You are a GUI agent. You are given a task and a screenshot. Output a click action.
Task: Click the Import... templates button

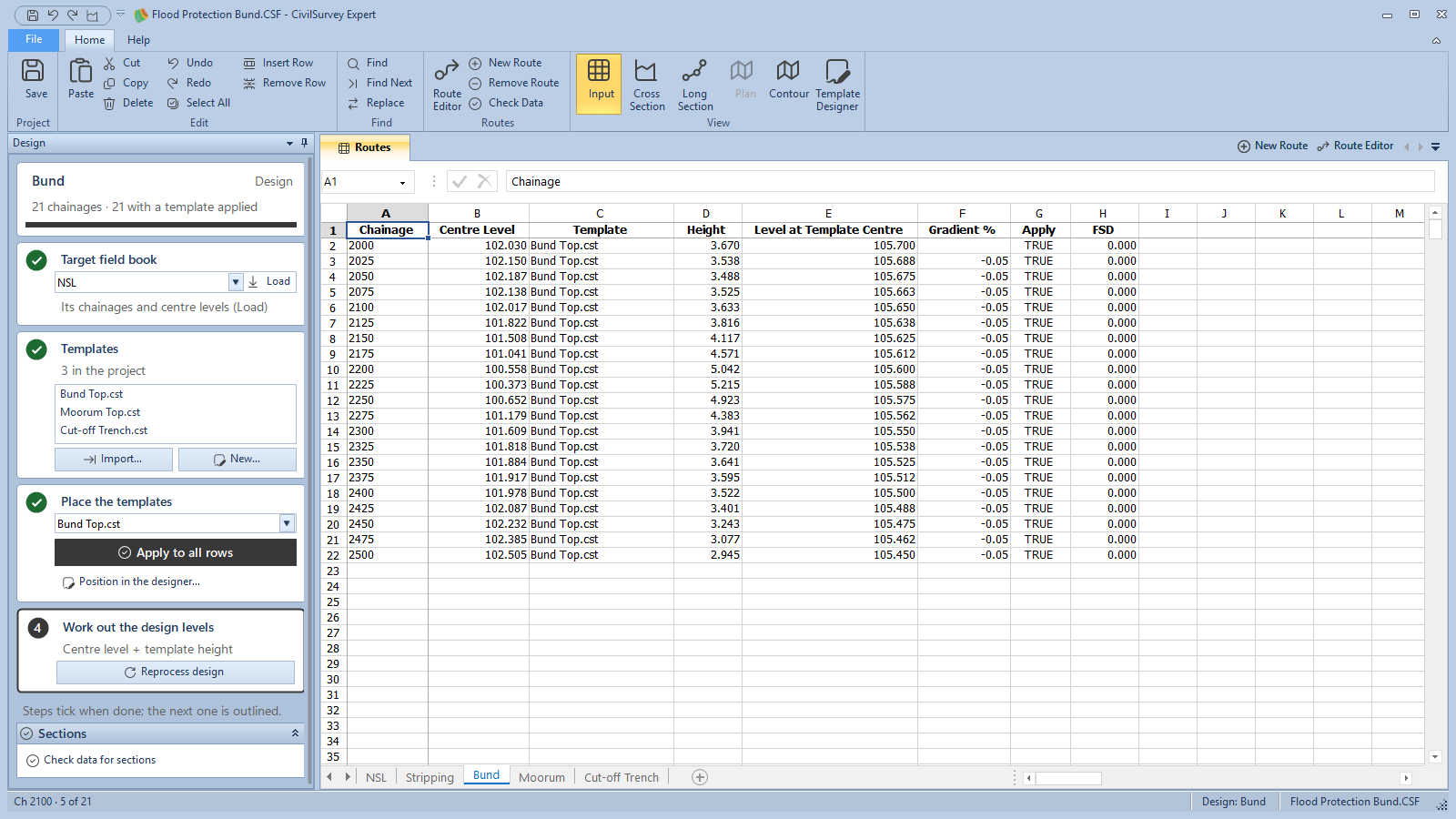(x=114, y=459)
